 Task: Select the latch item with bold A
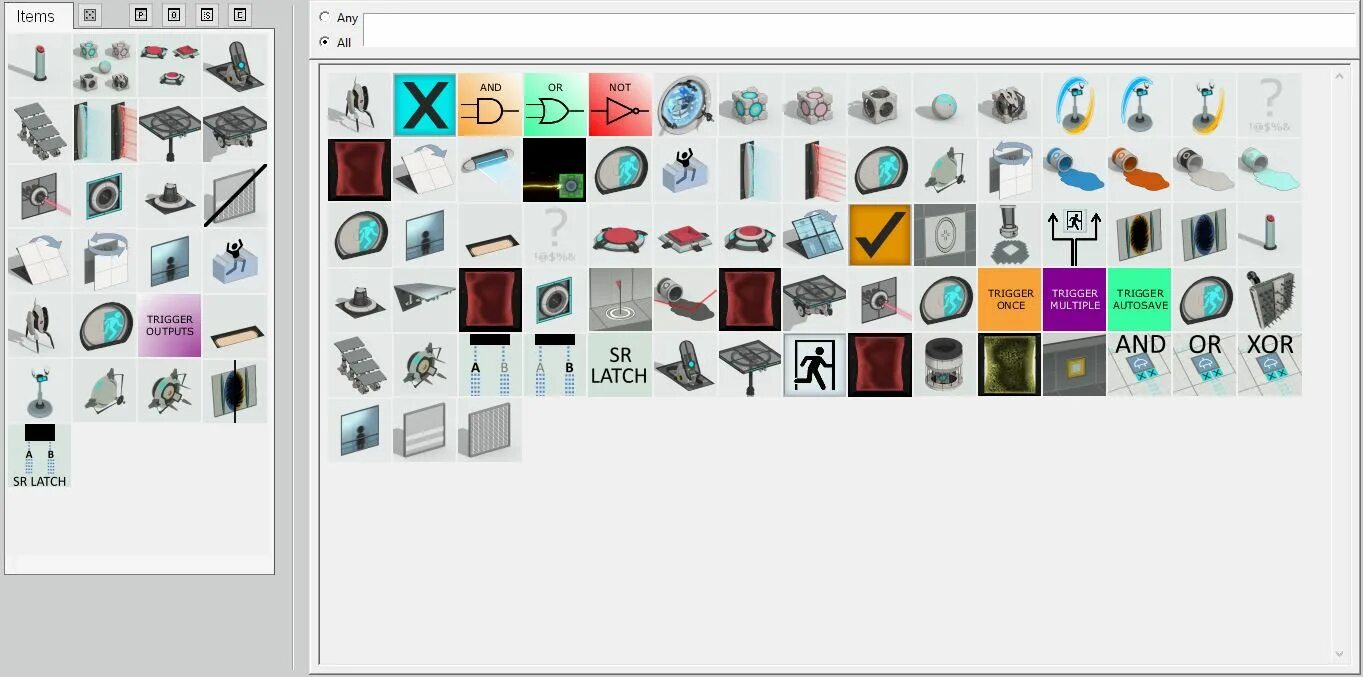pyautogui.click(x=490, y=365)
